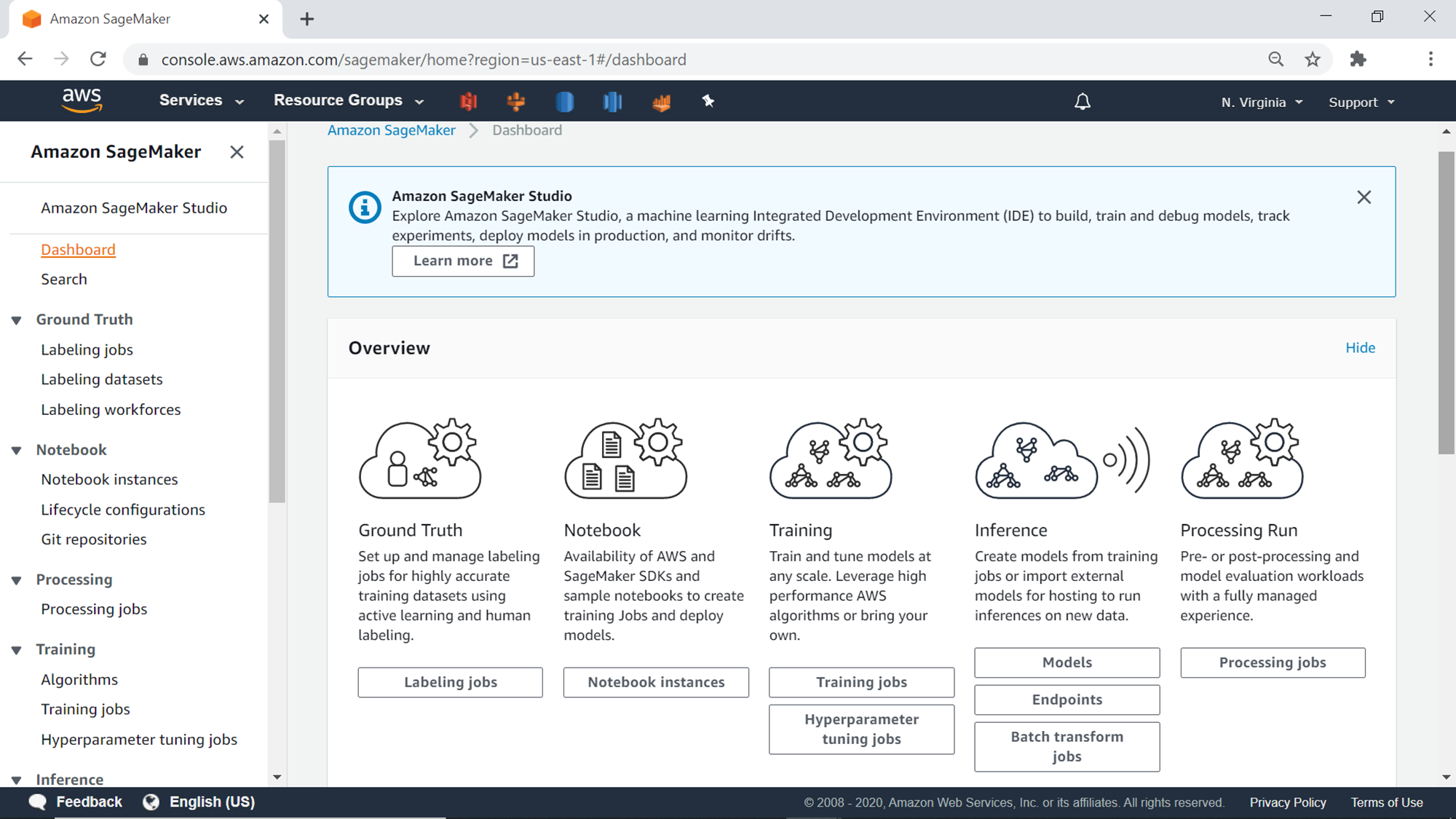Open the AWS home logo
Screen dimensions: 1456x819
[x=82, y=100]
